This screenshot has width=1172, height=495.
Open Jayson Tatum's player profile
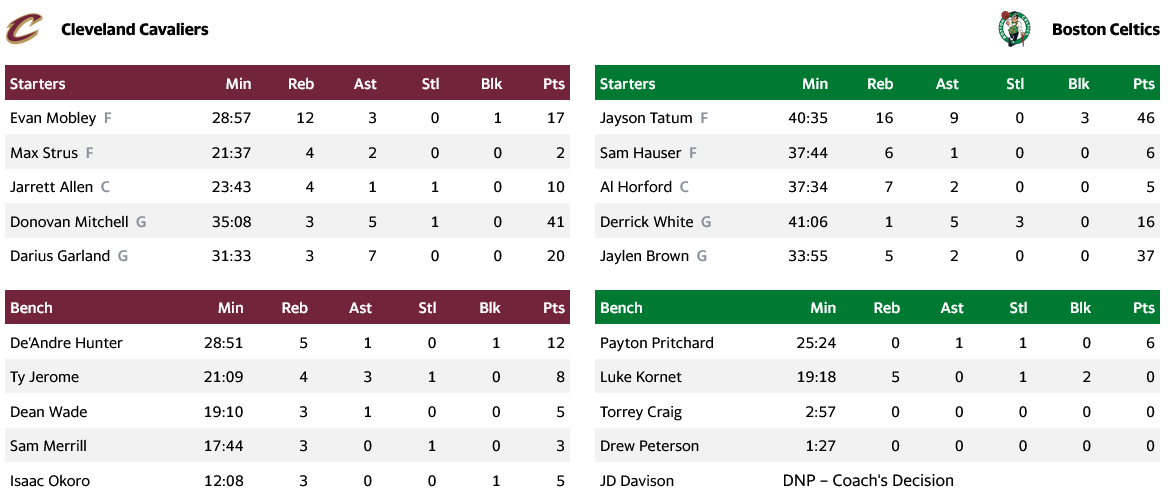646,118
